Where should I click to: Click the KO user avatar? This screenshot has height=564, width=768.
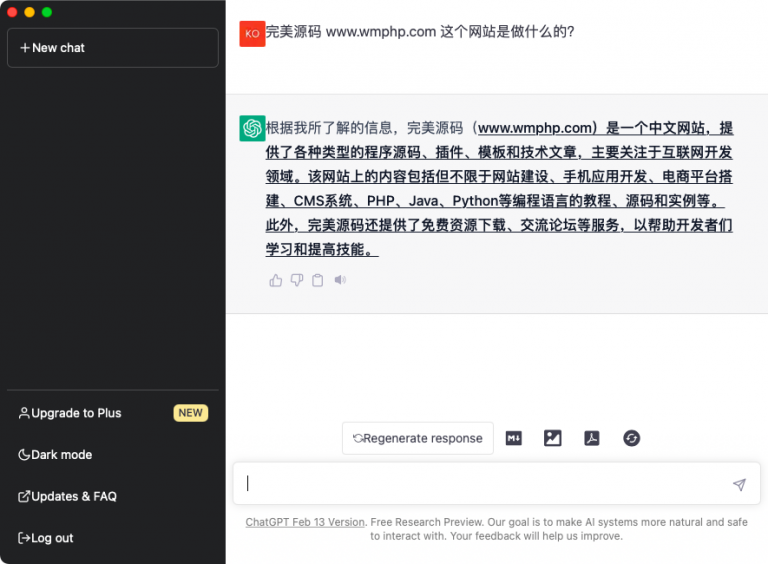(x=252, y=33)
